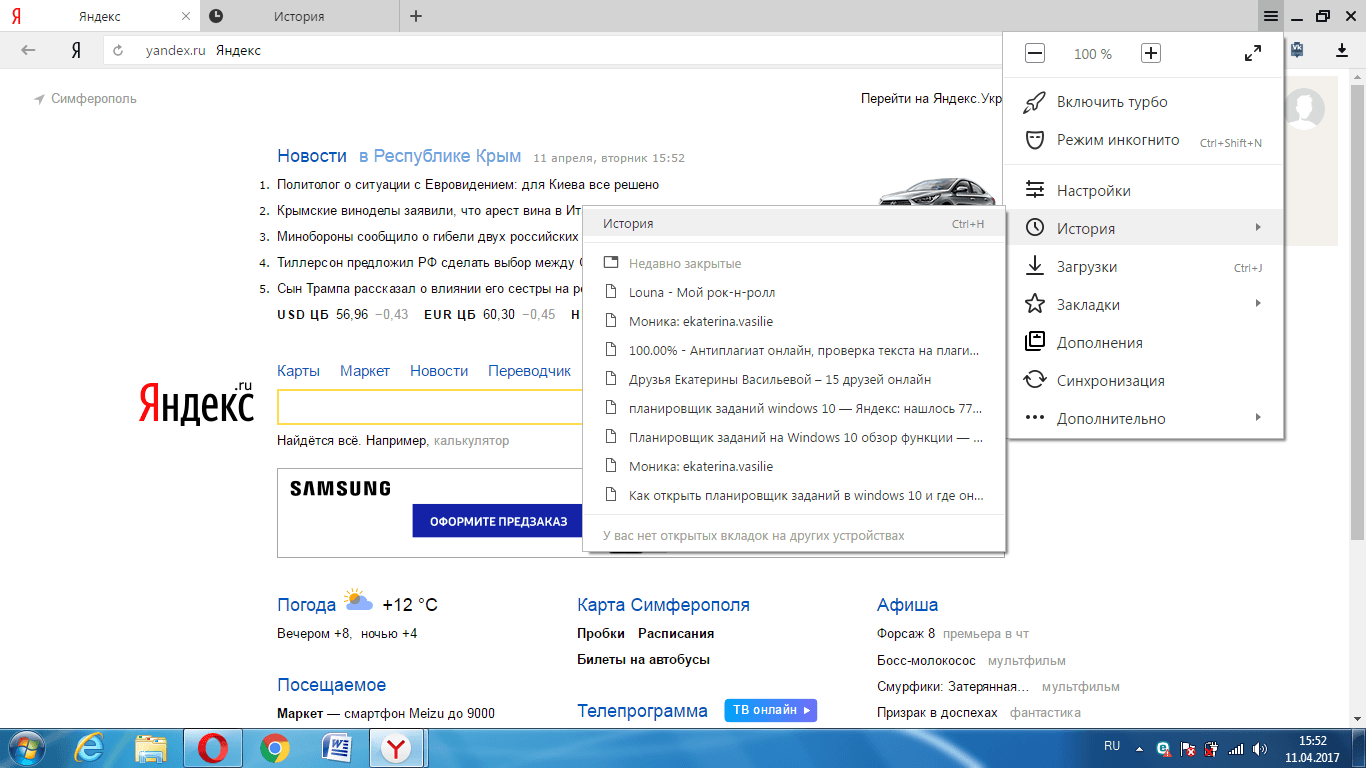This screenshot has height=768, width=1366.
Task: Open Форсаж 8 movie link
Action: [x=906, y=633]
